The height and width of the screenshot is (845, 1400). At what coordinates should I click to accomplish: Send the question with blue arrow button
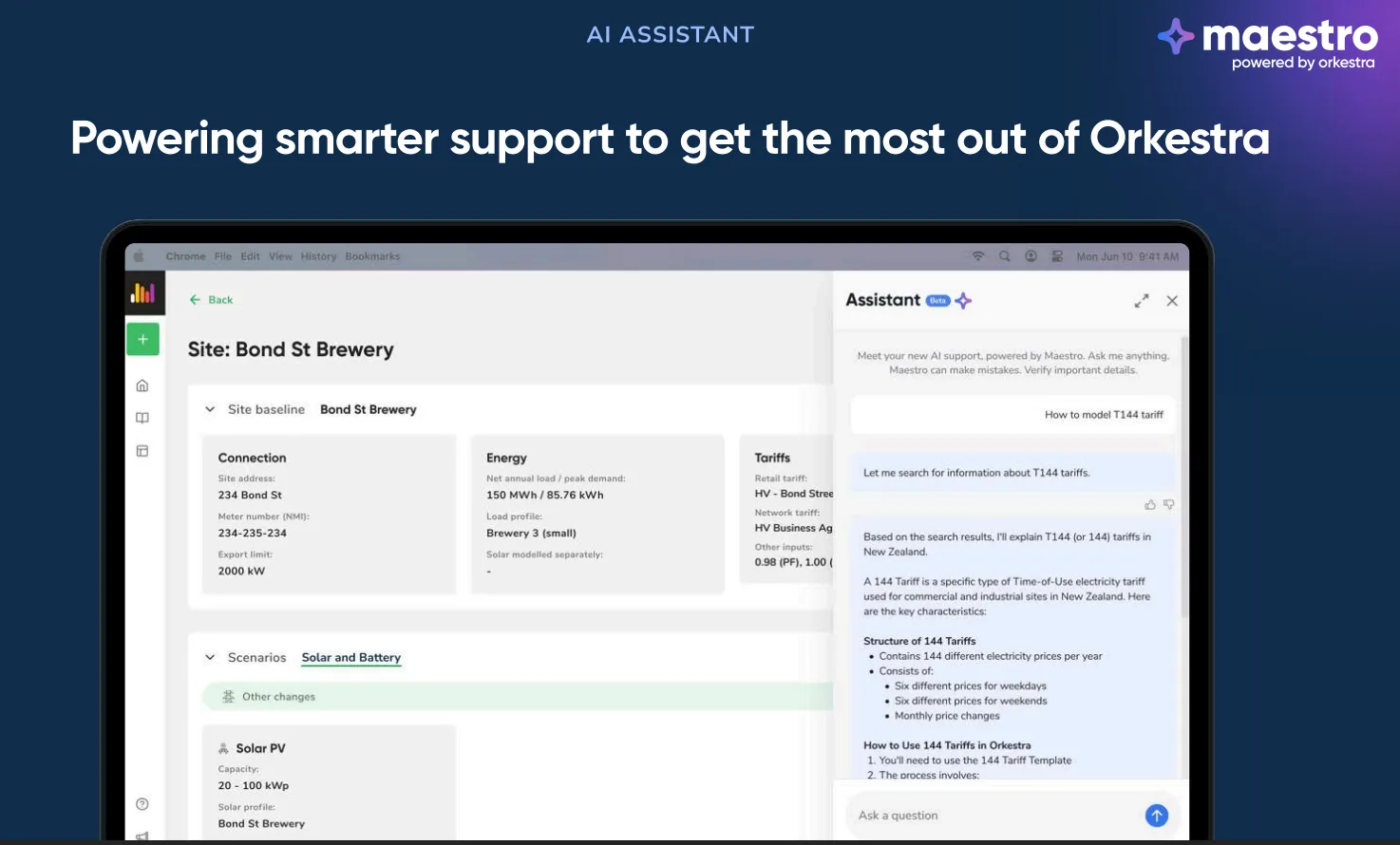coord(1157,816)
